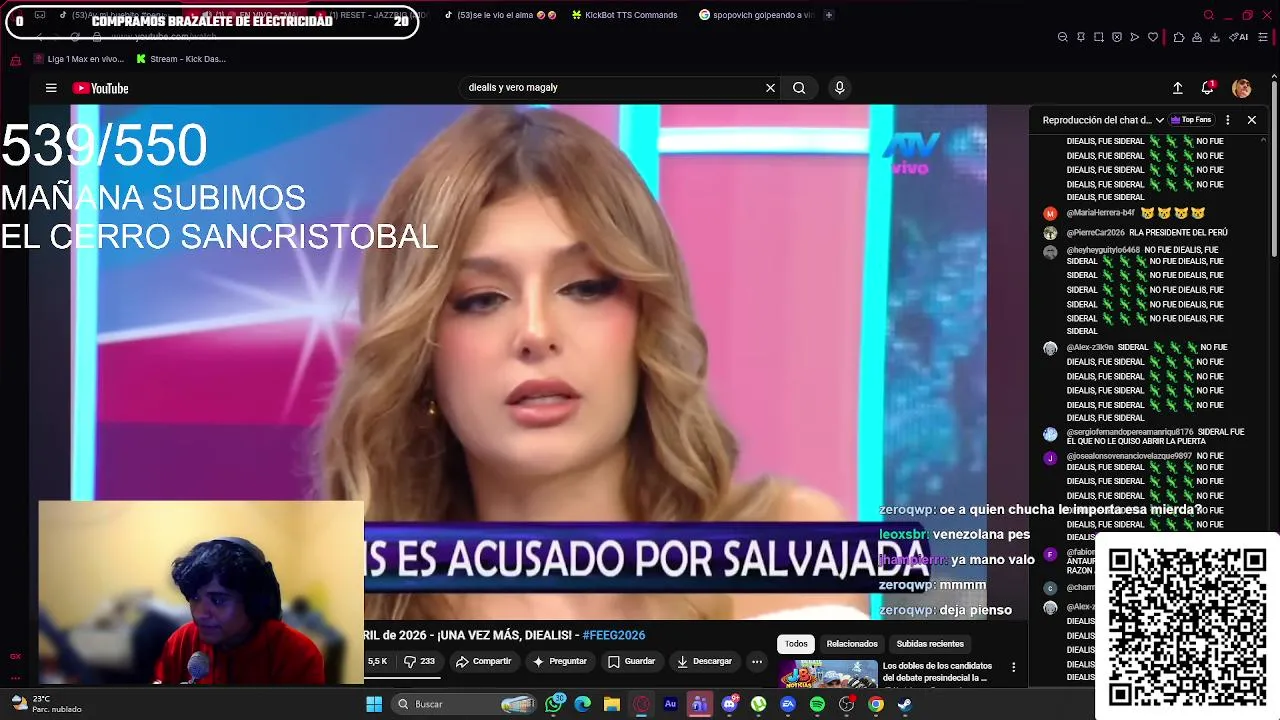Image resolution: width=1280 pixels, height=720 pixels.
Task: Select the Relacionados filter chip
Action: coord(852,644)
